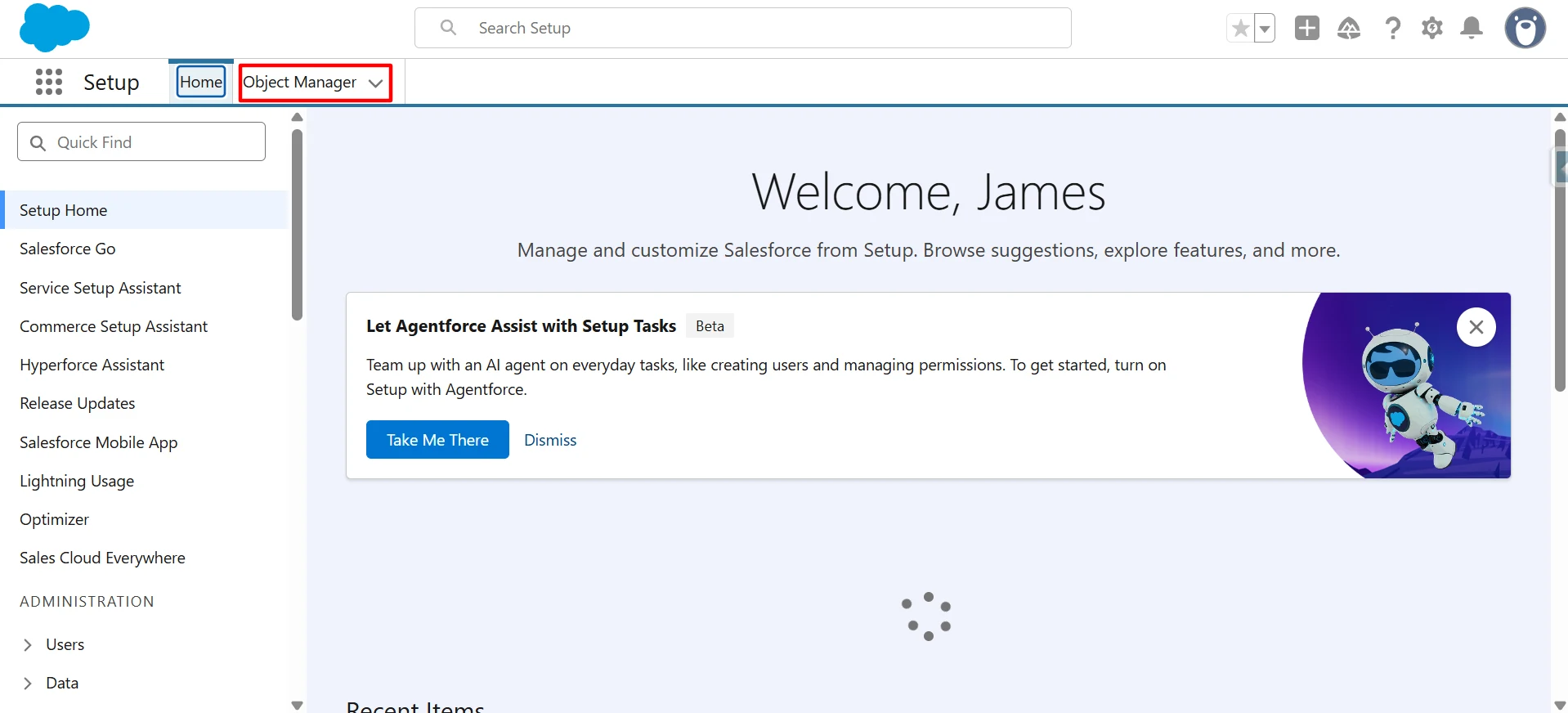Viewport: 1568px width, 713px height.
Task: Open Lightning Usage
Action: (x=77, y=481)
